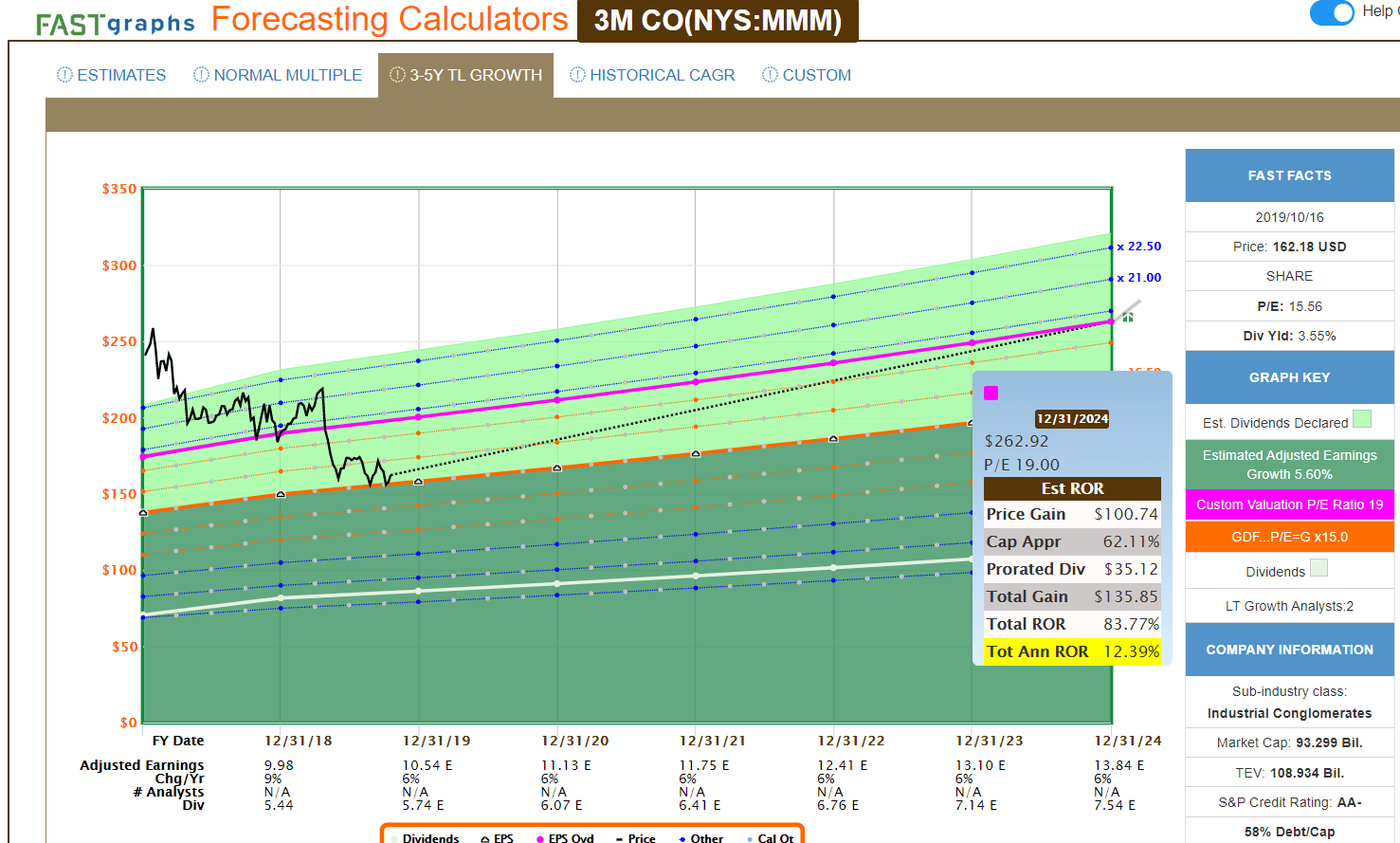Viewport: 1400px width, 843px height.
Task: Open the CUSTOM tab
Action: point(807,75)
